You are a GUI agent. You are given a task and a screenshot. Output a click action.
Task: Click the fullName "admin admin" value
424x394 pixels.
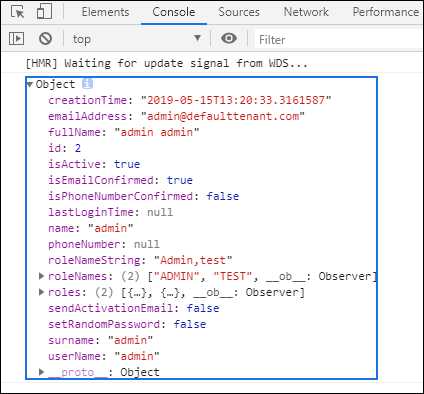pyautogui.click(x=157, y=132)
